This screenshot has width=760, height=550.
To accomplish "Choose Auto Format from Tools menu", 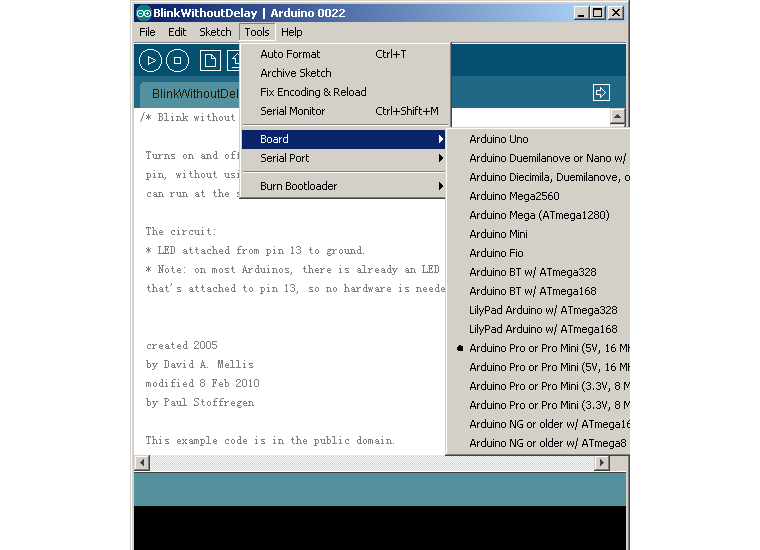I will click(x=343, y=54).
